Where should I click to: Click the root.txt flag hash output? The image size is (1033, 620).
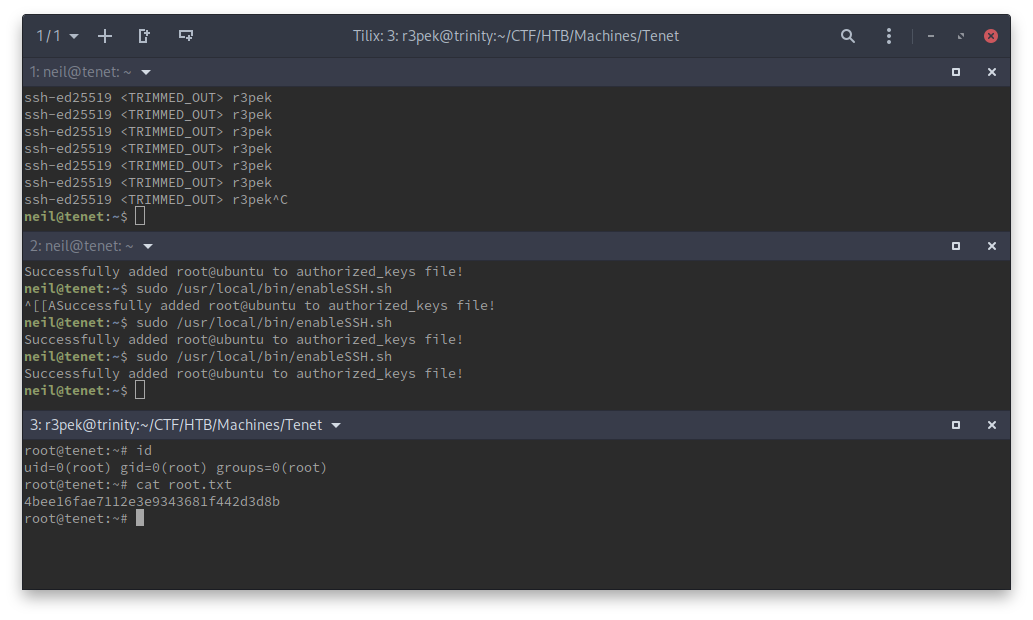pos(152,501)
